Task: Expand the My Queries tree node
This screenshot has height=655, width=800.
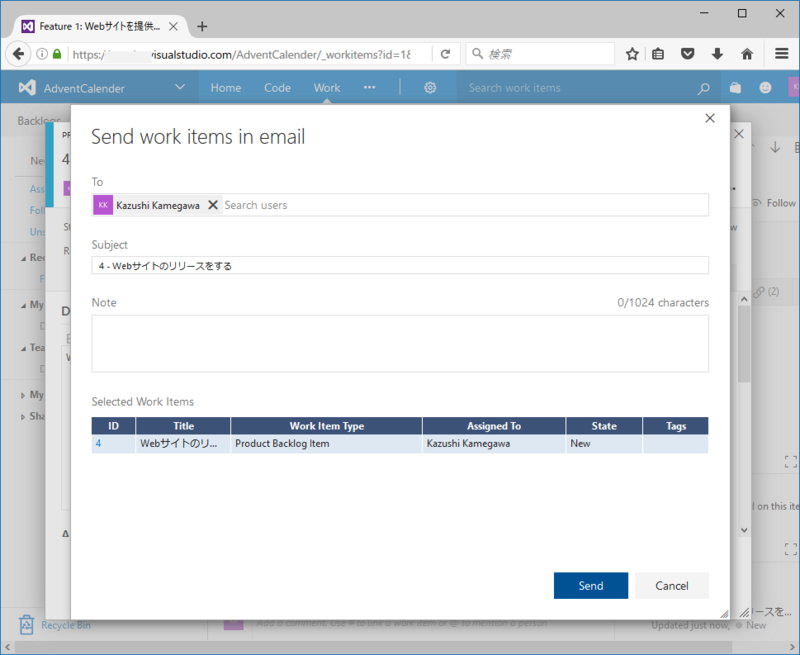Action: 23,395
